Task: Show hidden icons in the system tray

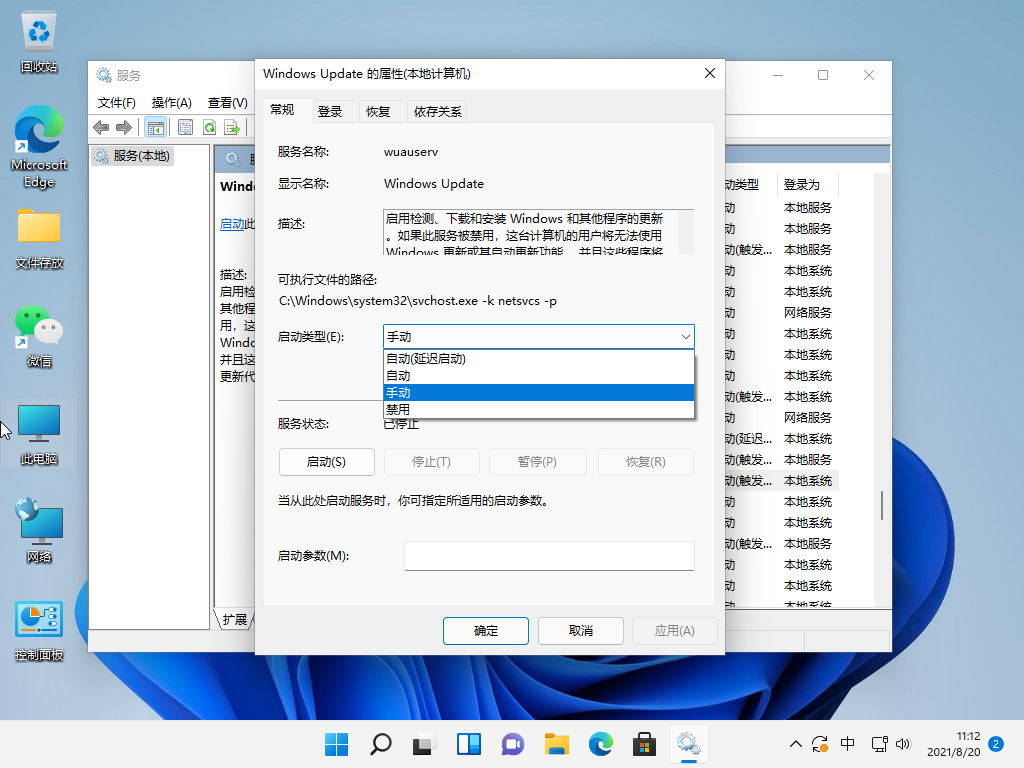Action: pos(796,744)
